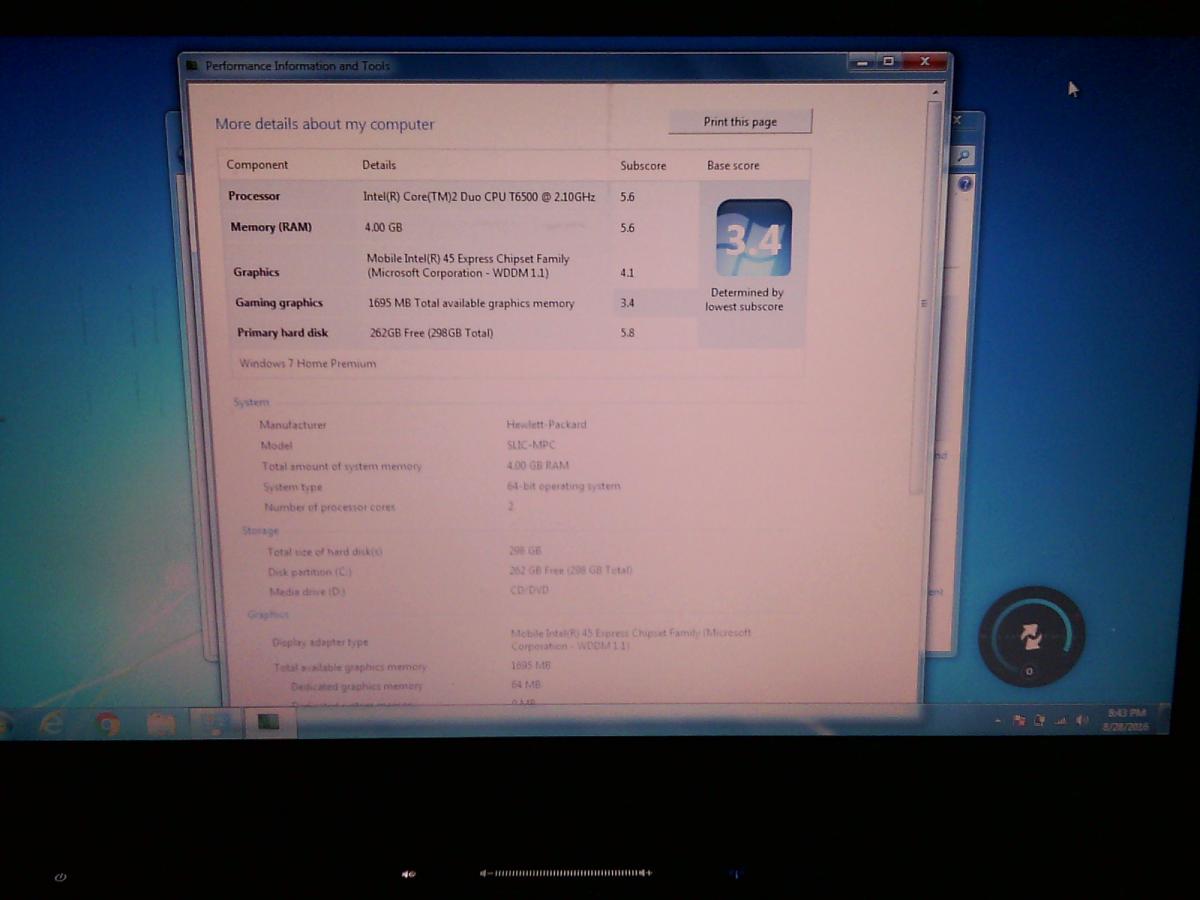
Task: Click the 3.4 base score badge
Action: pos(754,238)
